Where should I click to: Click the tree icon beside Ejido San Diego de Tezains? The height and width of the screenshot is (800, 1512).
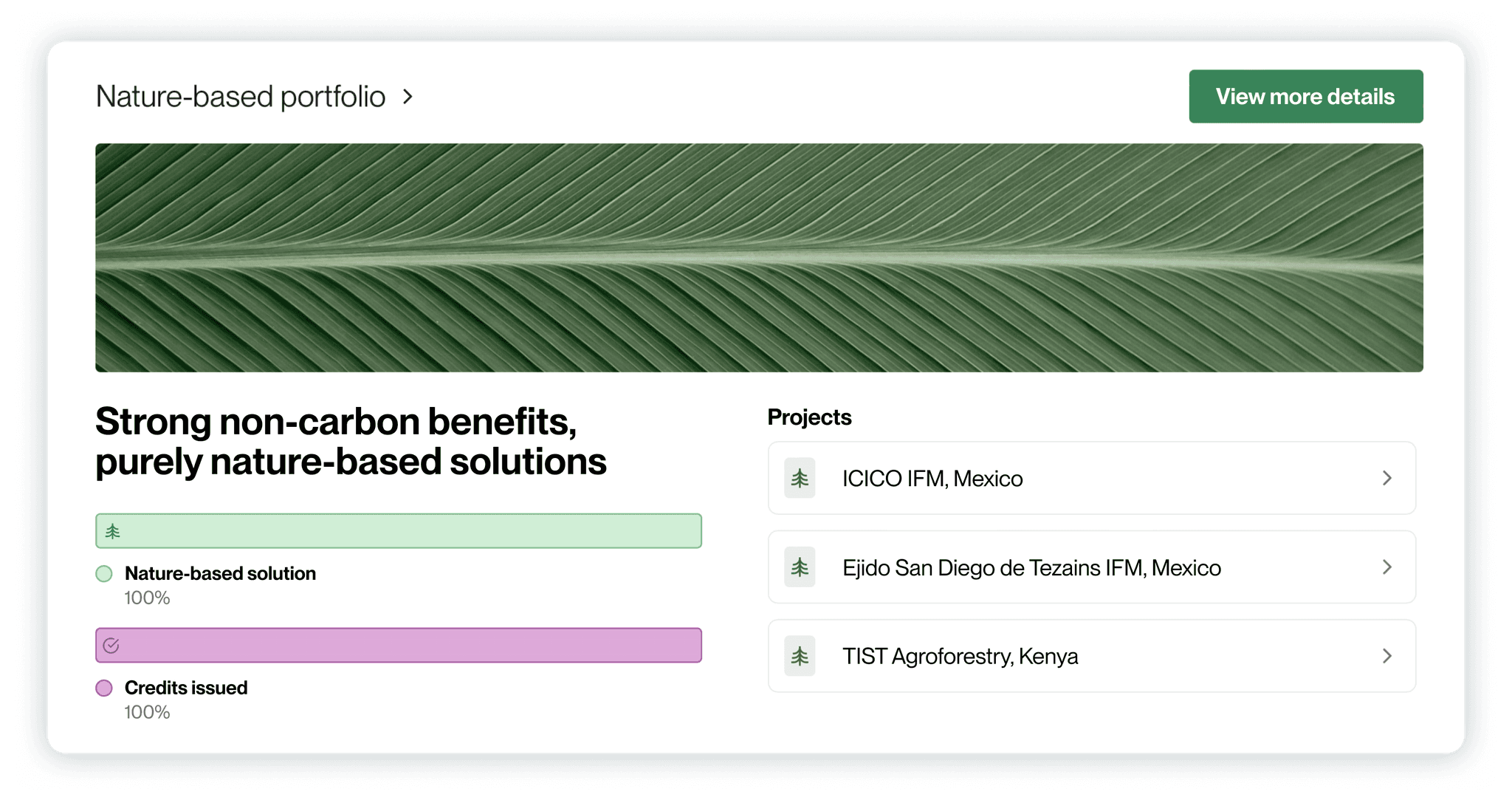click(x=800, y=567)
